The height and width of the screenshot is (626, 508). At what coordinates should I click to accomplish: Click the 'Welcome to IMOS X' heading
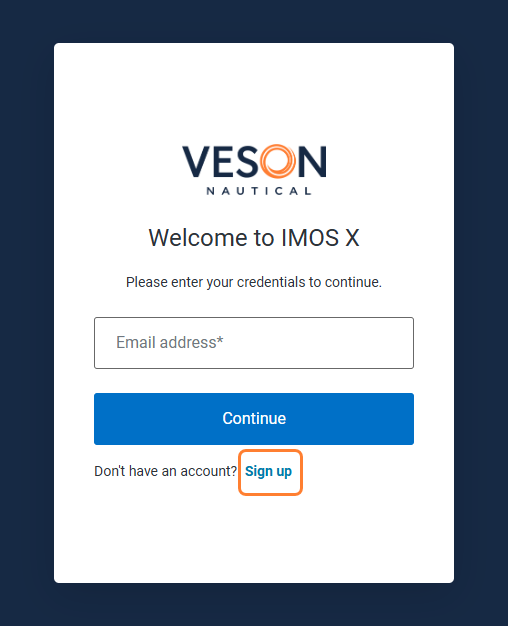254,238
